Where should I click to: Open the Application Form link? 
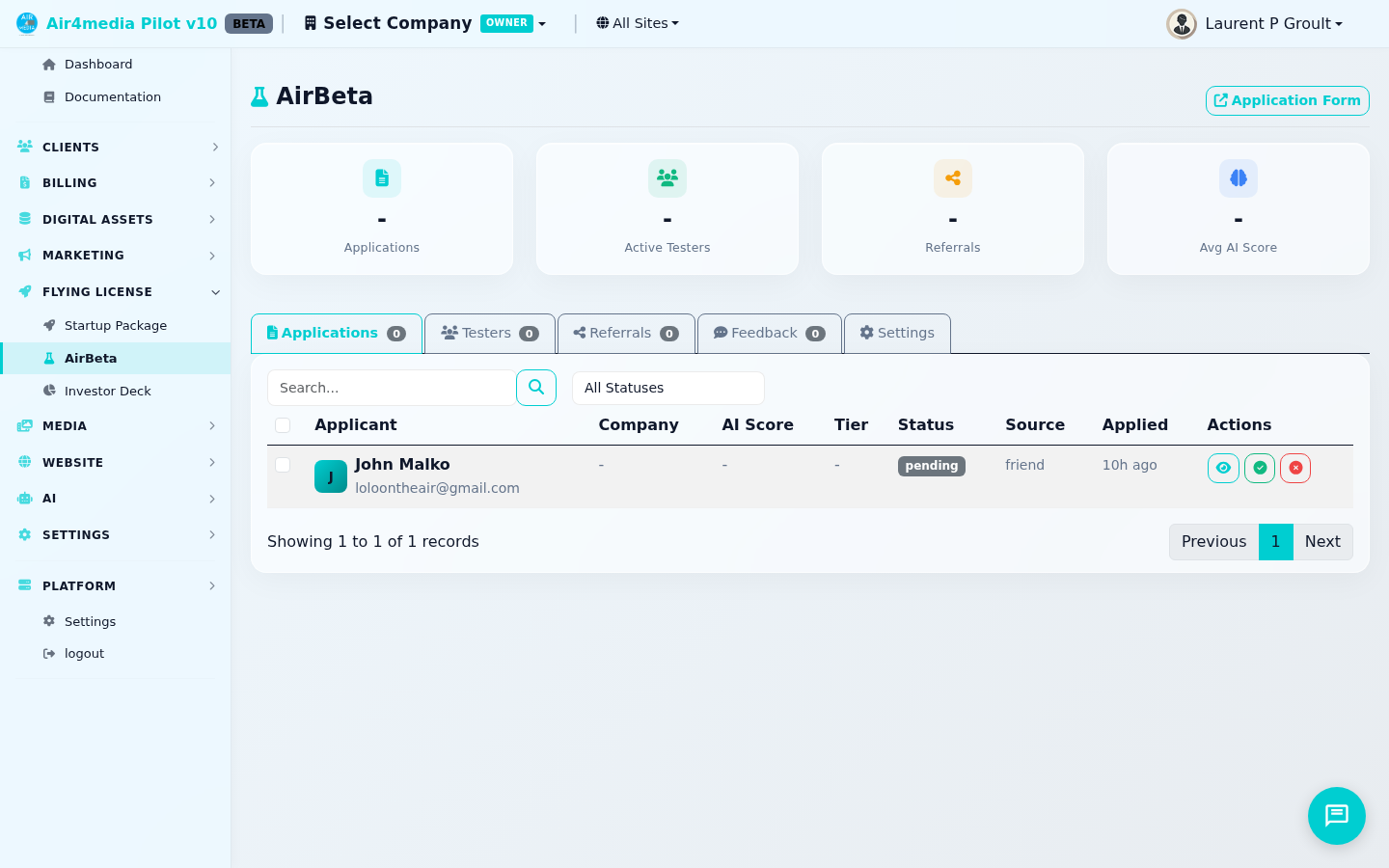[x=1287, y=100]
